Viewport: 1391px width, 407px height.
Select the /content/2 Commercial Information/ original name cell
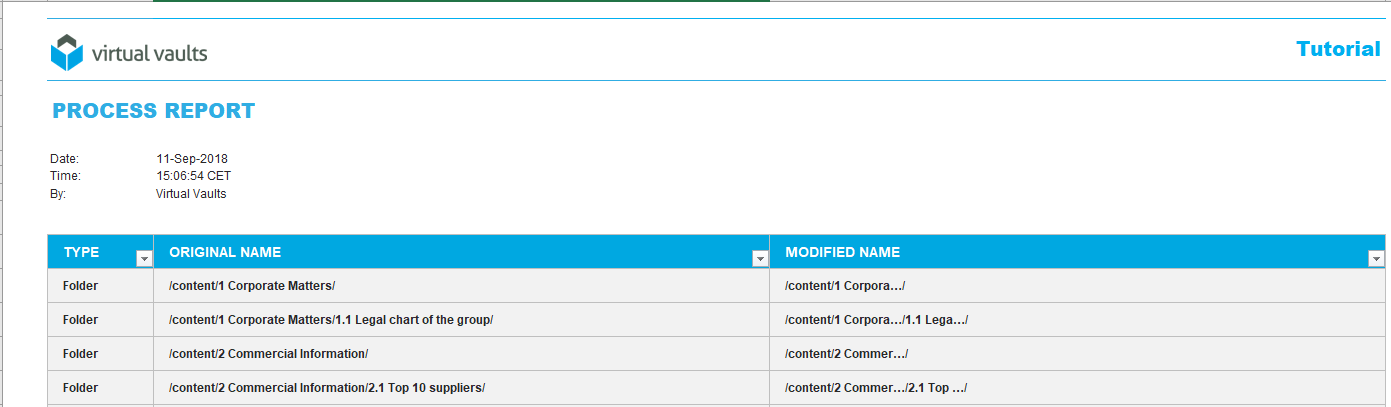click(268, 354)
